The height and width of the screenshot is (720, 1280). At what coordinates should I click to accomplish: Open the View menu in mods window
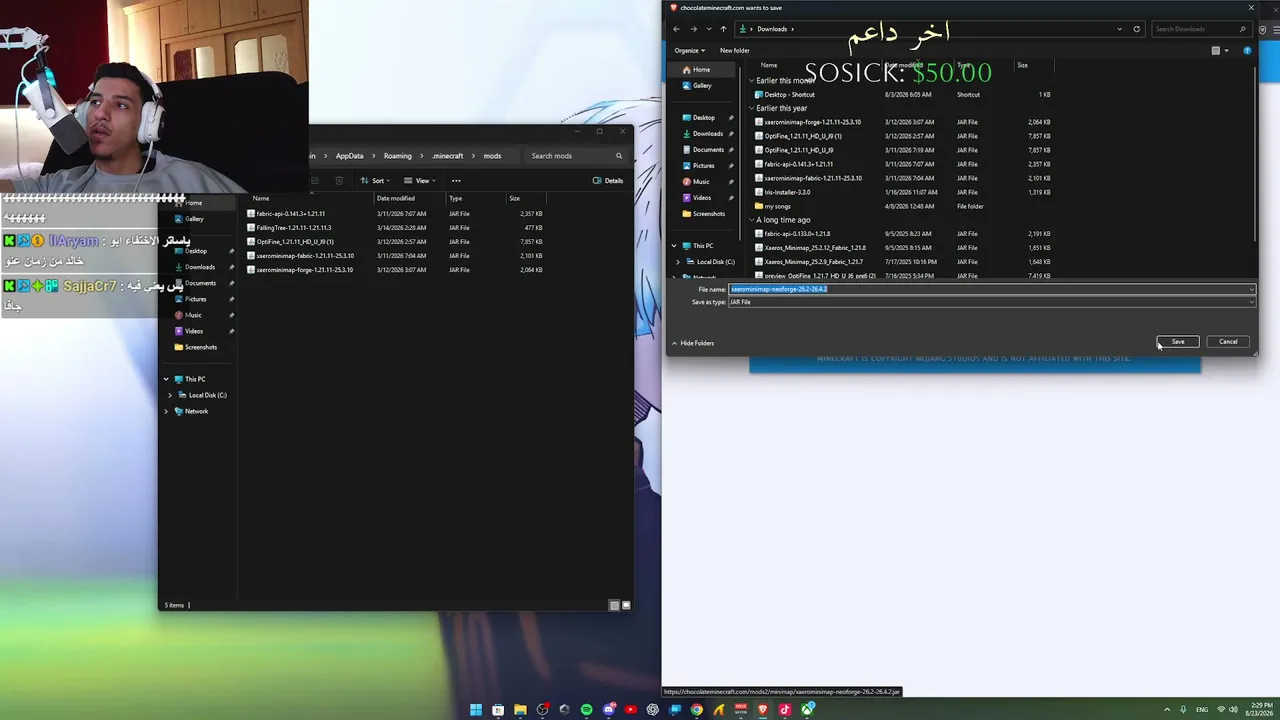[x=420, y=181]
